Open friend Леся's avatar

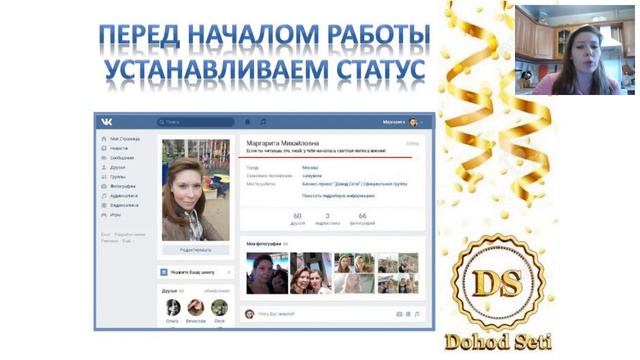[x=220, y=307]
